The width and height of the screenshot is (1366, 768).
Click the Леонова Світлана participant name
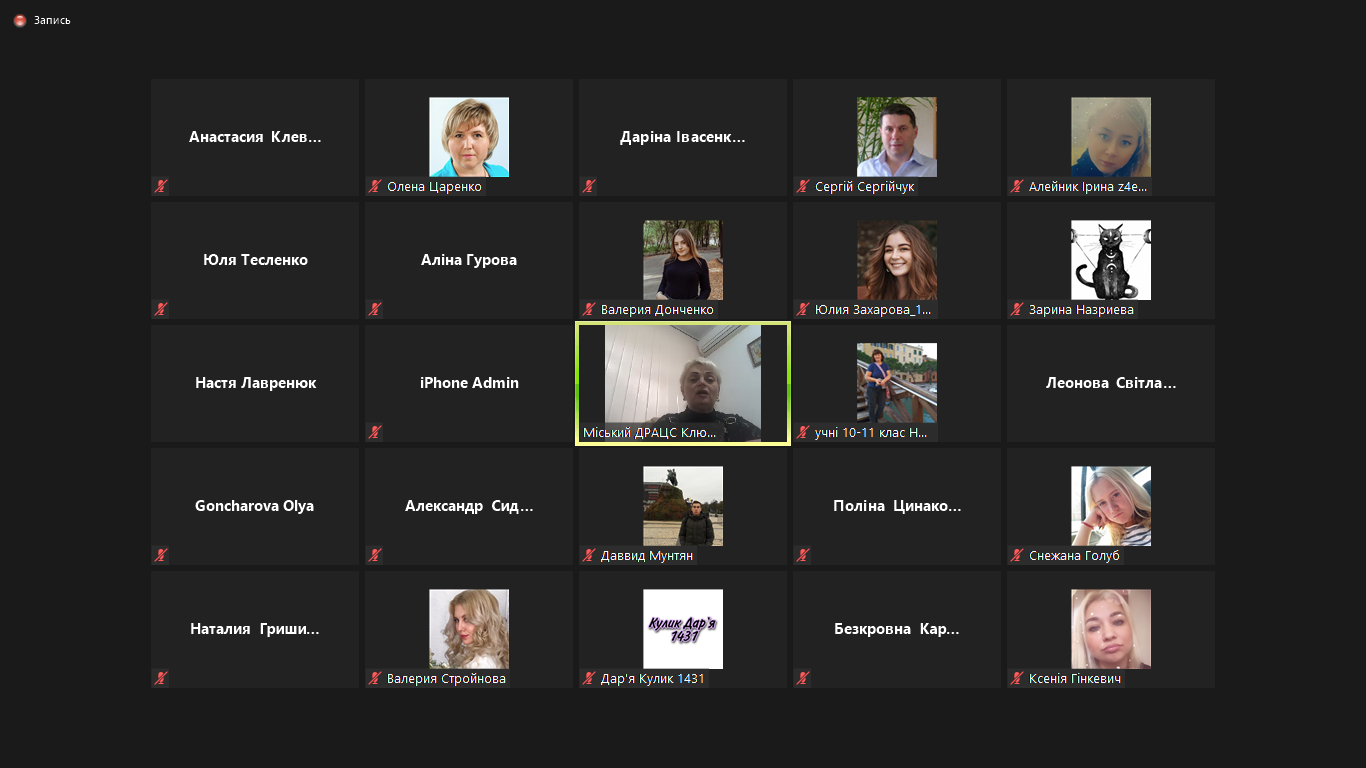pyautogui.click(x=1110, y=383)
